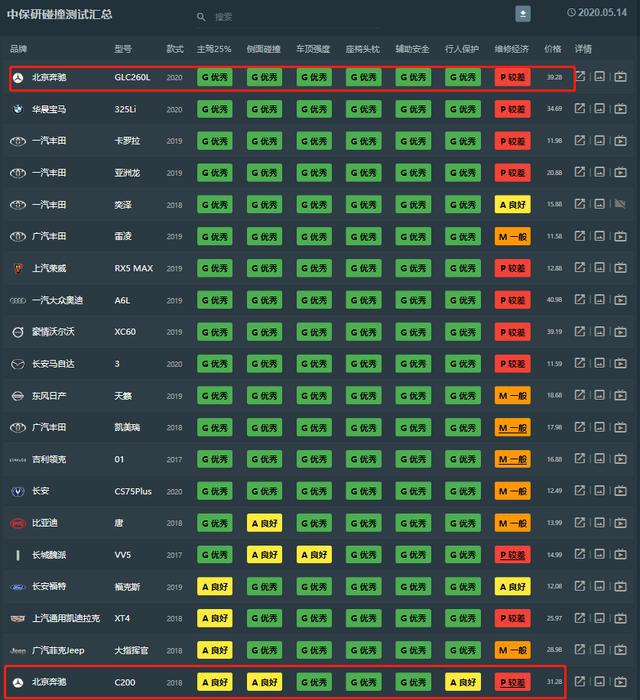Screen dimensions: 640x700
Task: Sort by the 车顶强度 column header
Action: tap(313, 49)
